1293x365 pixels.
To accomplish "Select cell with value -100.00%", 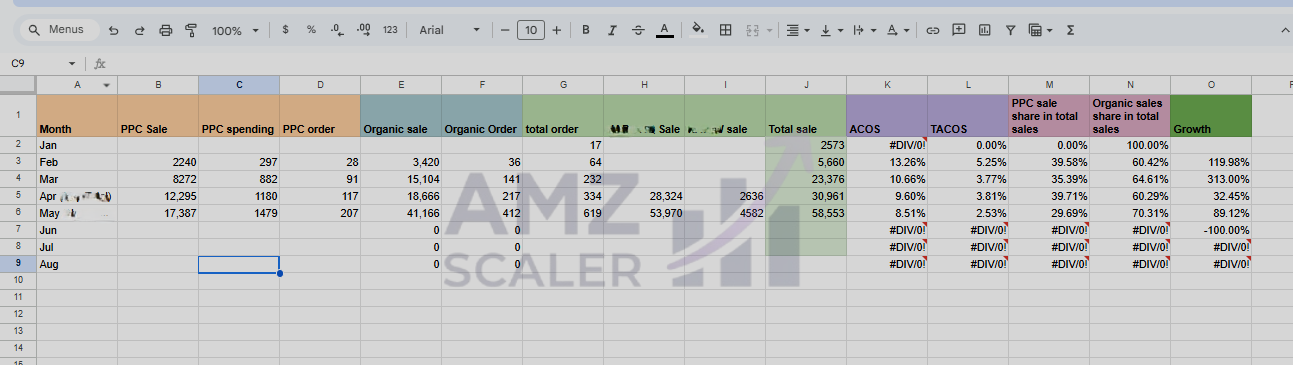I will [x=1210, y=230].
